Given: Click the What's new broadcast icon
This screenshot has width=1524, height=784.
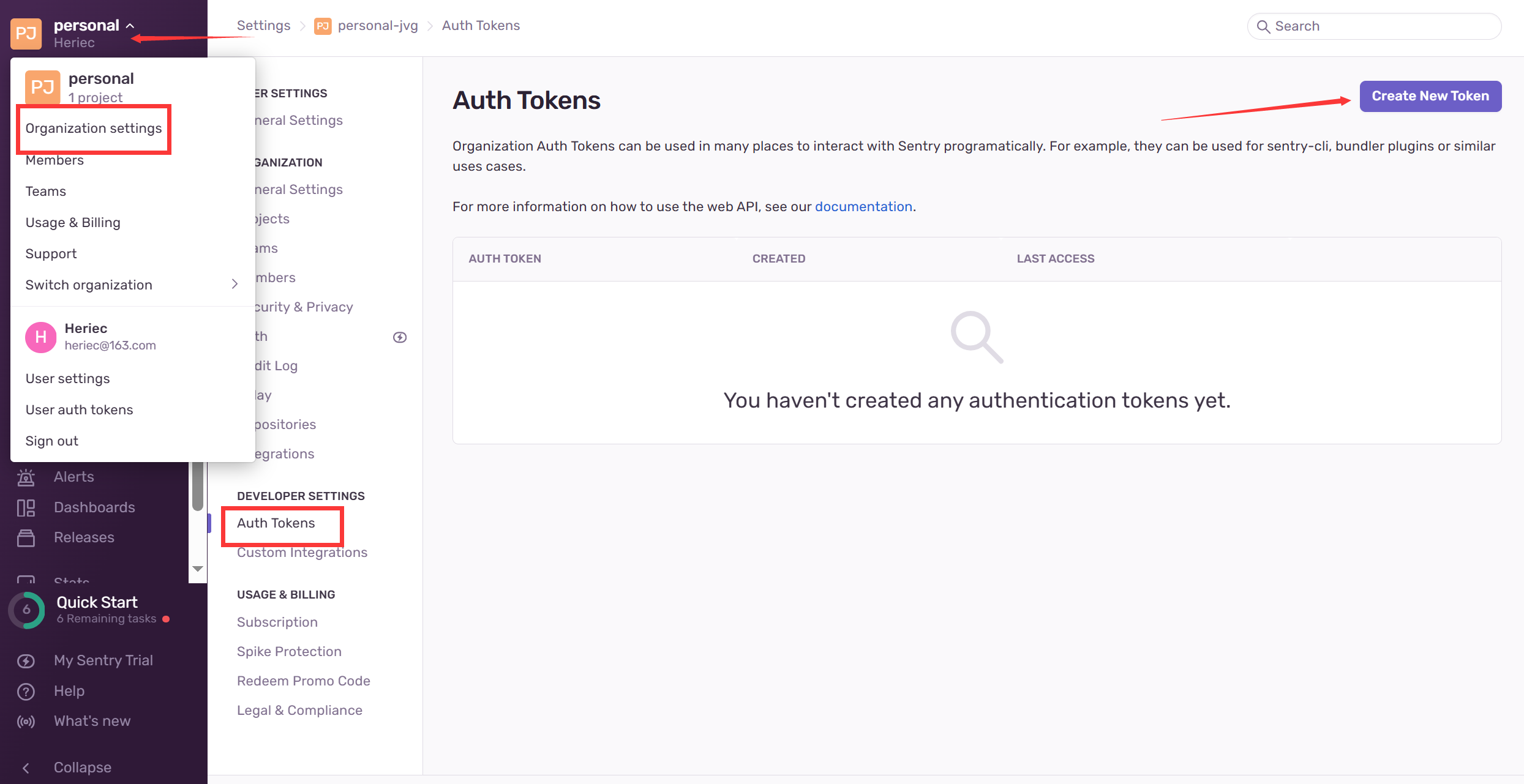Looking at the screenshot, I should (26, 721).
